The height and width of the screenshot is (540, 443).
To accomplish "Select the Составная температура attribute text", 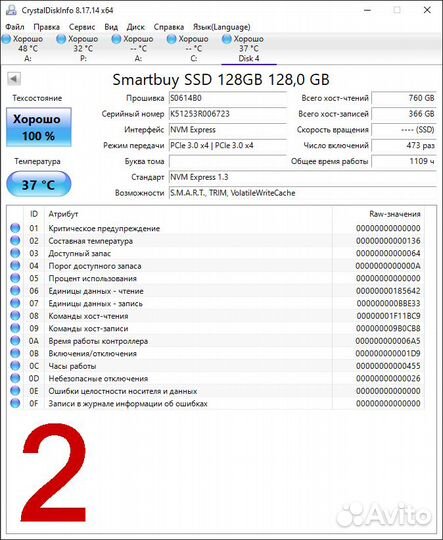I will pos(91,241).
